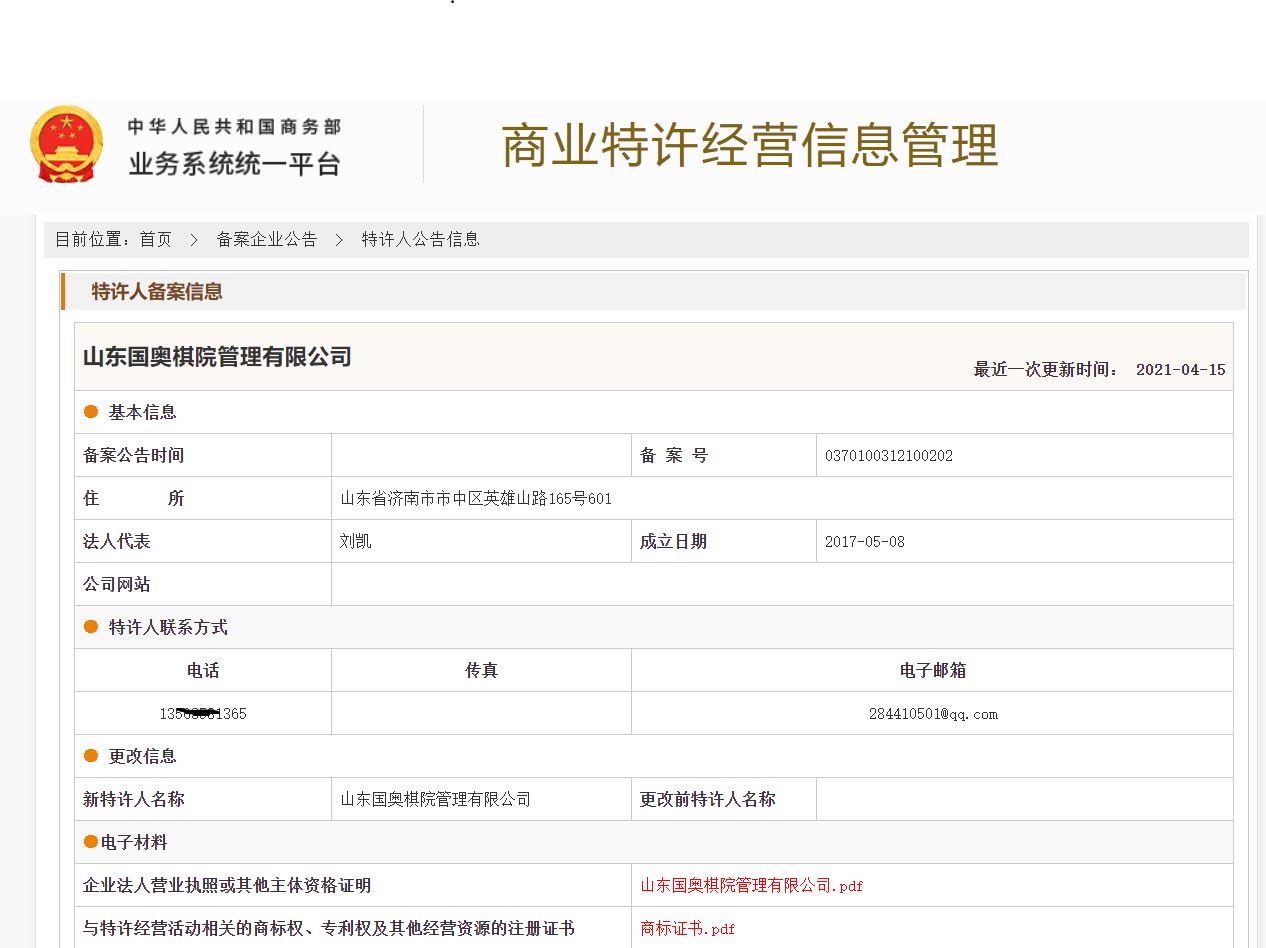Viewport: 1266px width, 948px height.
Task: Click the national emblem logo
Action: 66,145
